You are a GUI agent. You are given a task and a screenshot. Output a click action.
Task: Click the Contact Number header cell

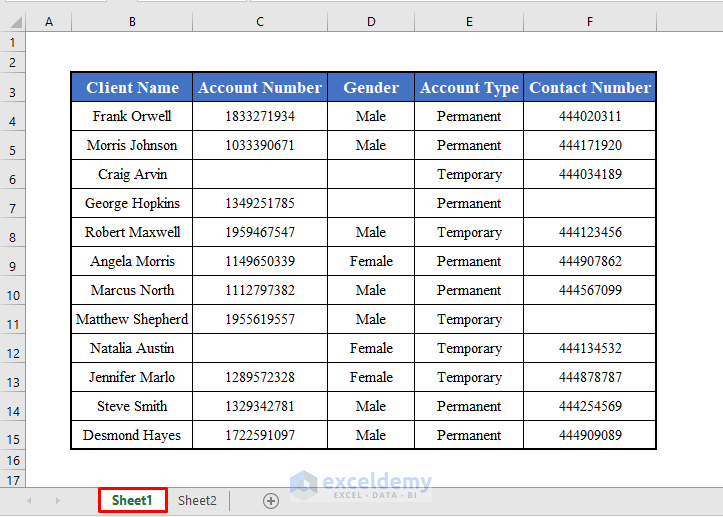(x=590, y=88)
